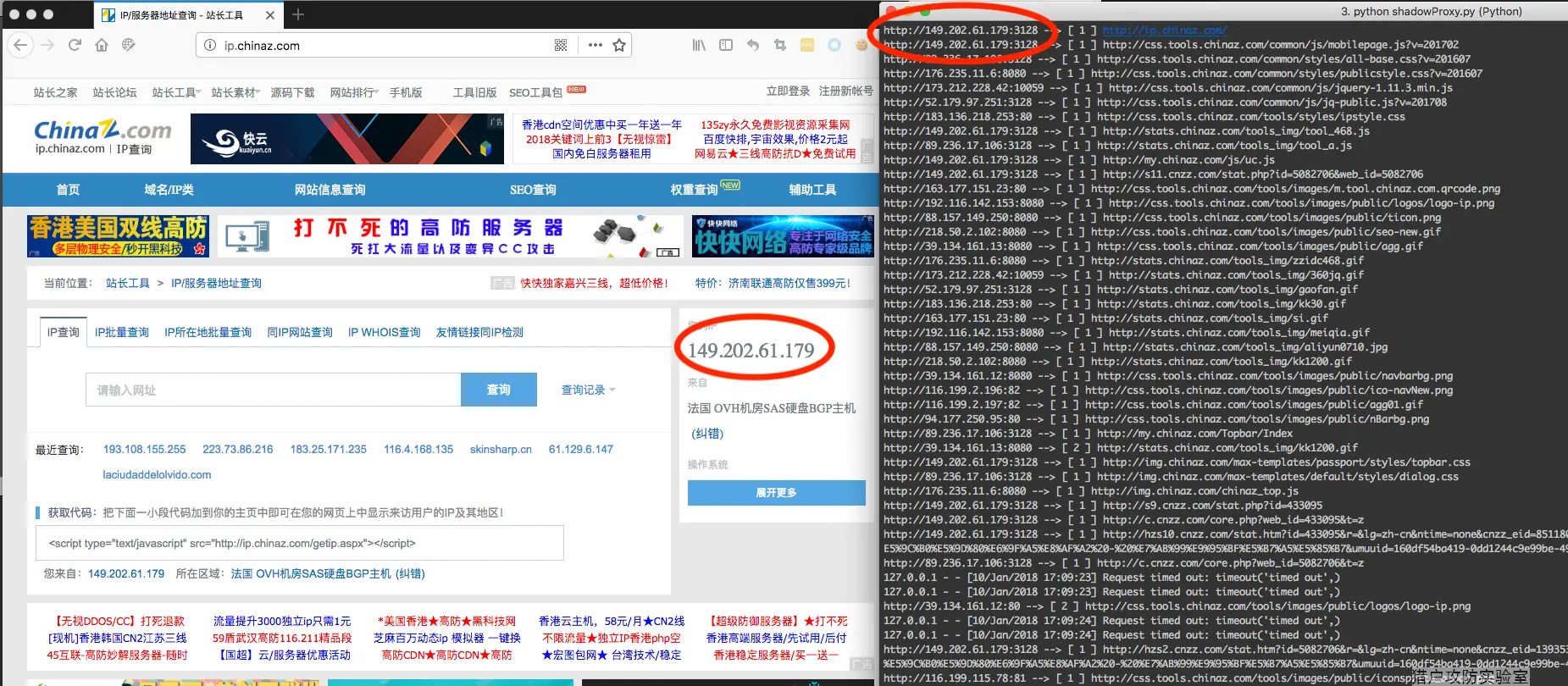1568x686 pixels.
Task: Open 网站信息查询 navigation menu
Action: click(330, 190)
